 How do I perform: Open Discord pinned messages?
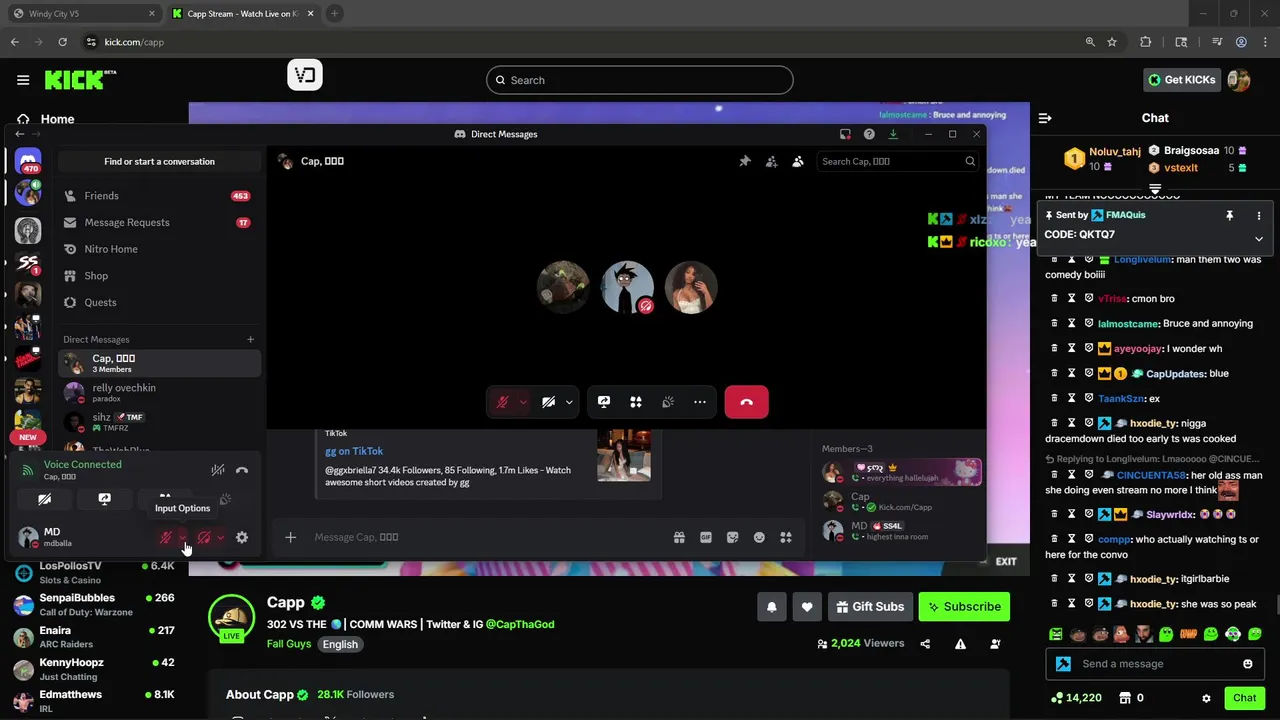(745, 161)
